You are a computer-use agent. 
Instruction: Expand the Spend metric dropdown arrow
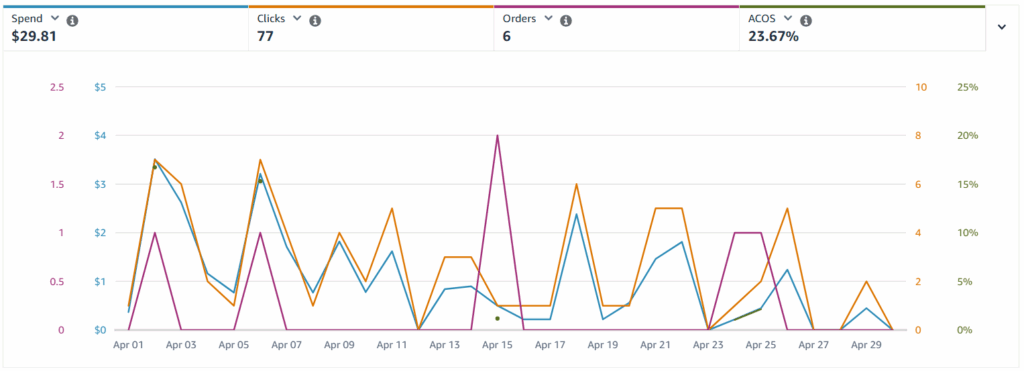point(55,19)
